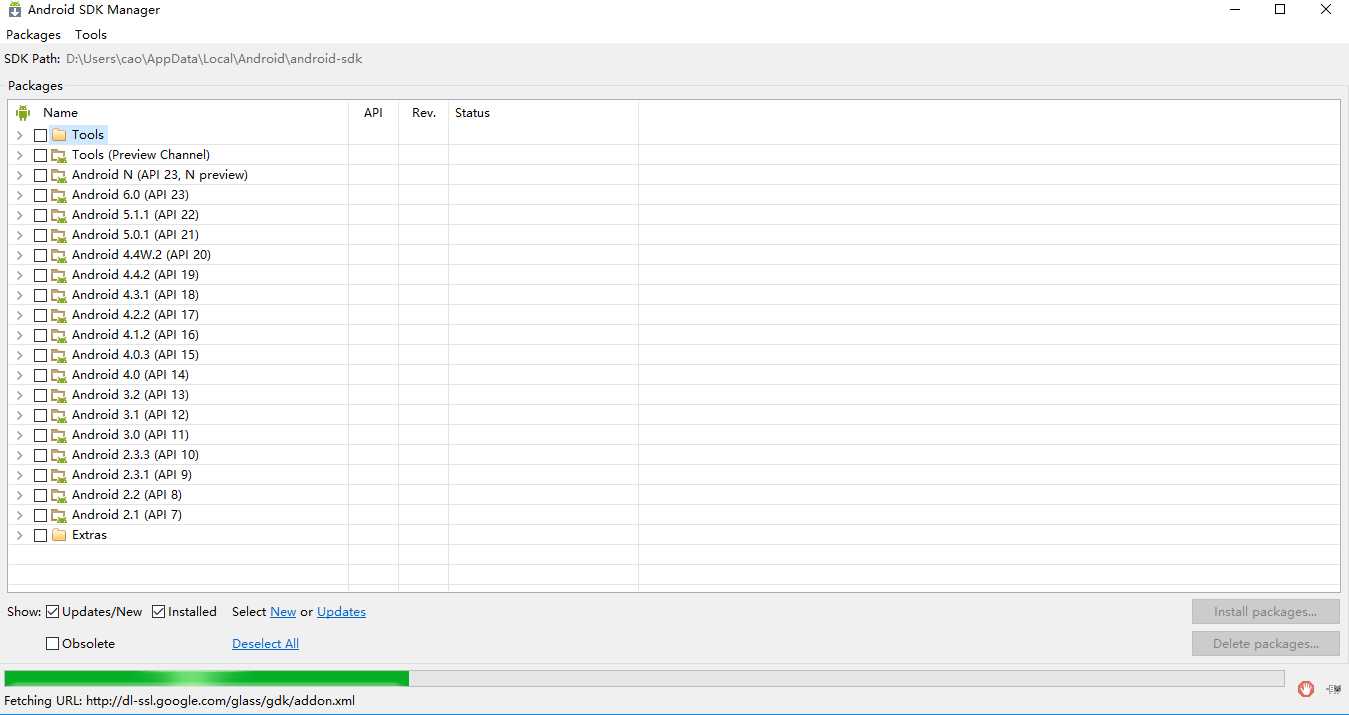
Task: Click the Android 4.2.2 (API 17) folder icon
Action: (59, 315)
